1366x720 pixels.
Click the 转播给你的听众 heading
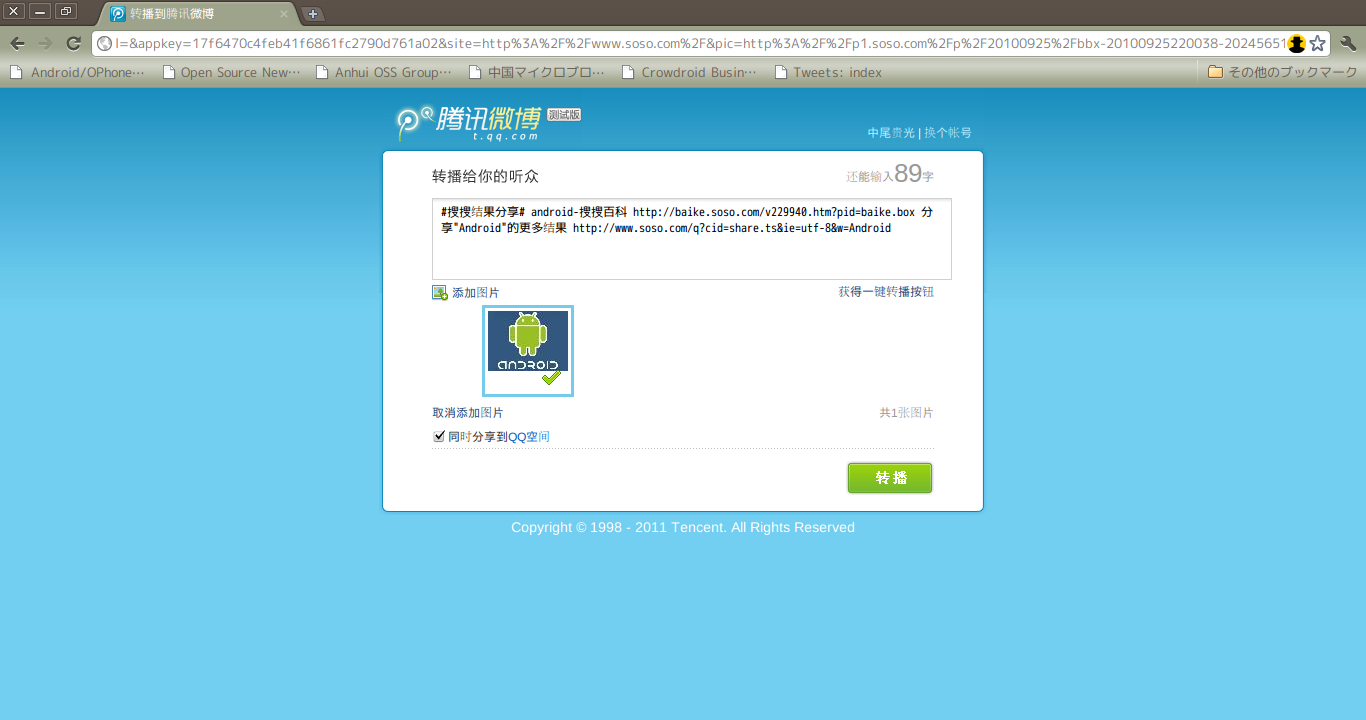click(x=485, y=176)
